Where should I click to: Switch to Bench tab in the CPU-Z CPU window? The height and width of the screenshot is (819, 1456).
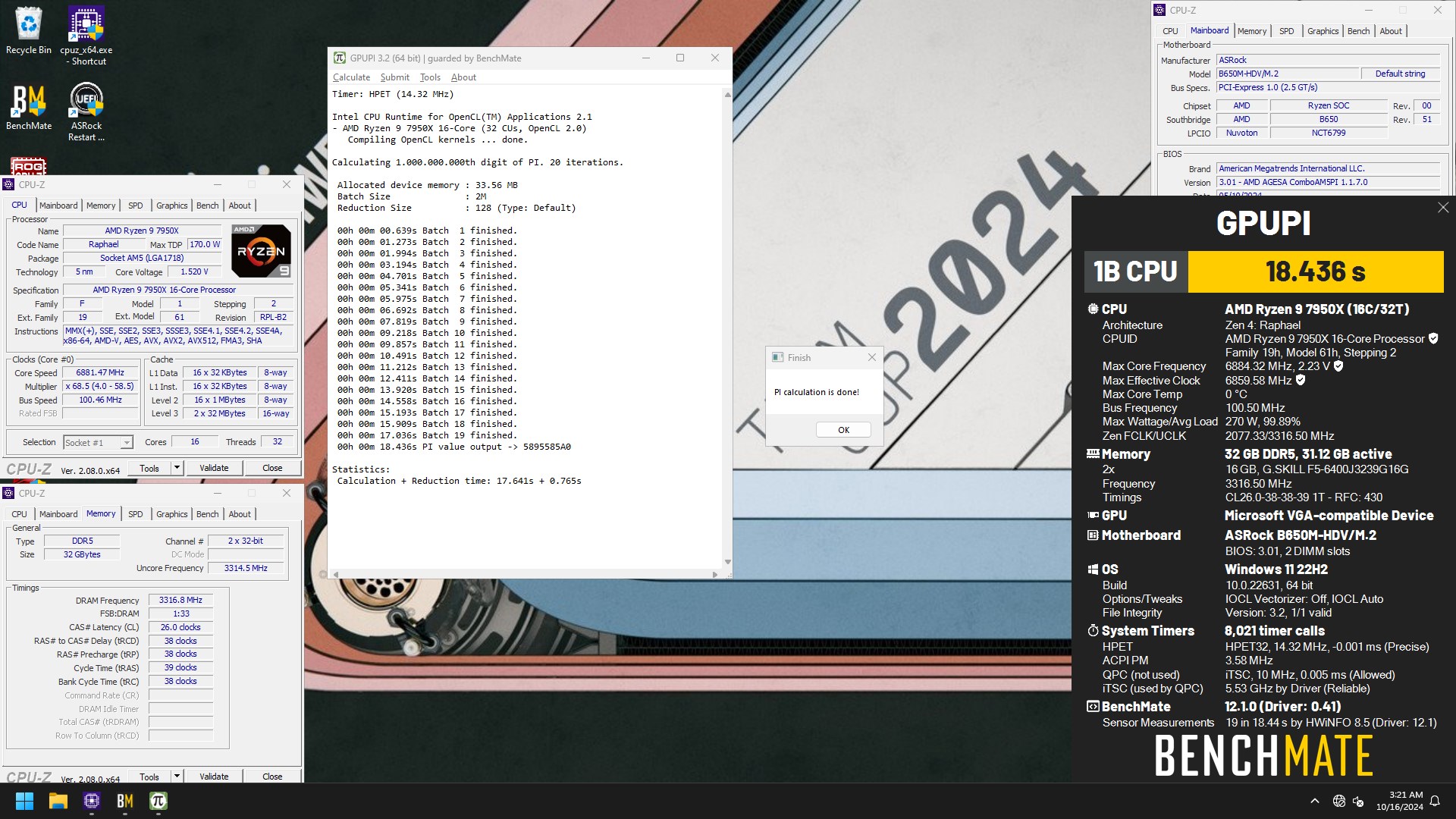click(207, 206)
